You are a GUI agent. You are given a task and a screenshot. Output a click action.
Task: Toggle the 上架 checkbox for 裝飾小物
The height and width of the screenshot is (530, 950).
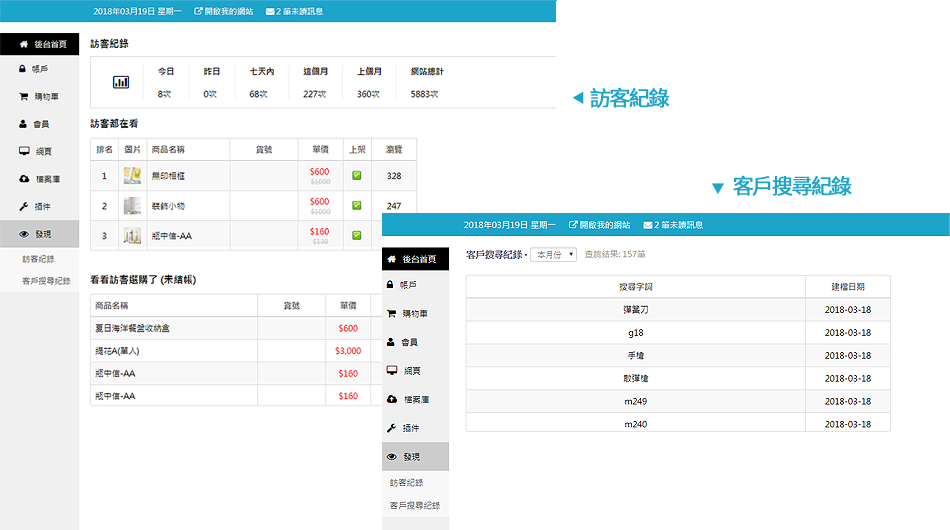[x=357, y=206]
